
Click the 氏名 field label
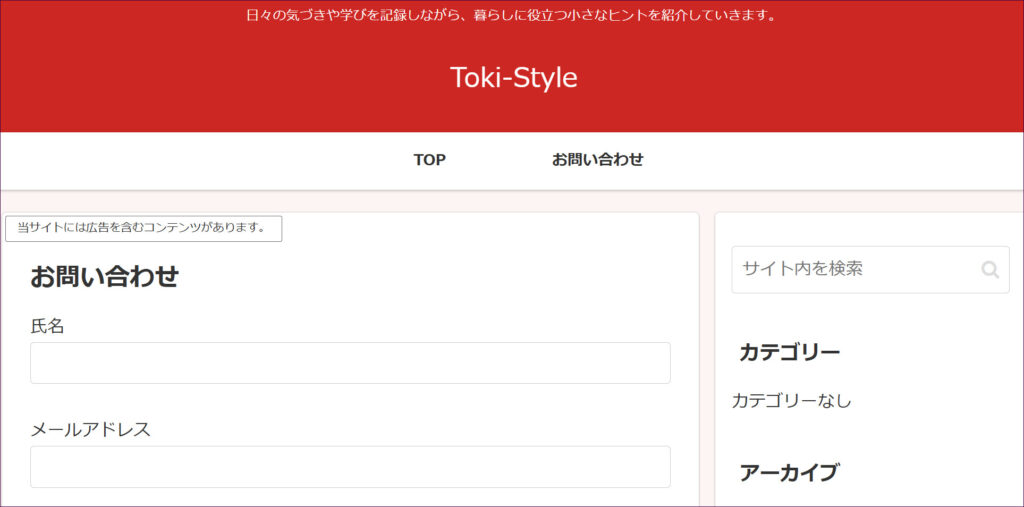pos(47,326)
